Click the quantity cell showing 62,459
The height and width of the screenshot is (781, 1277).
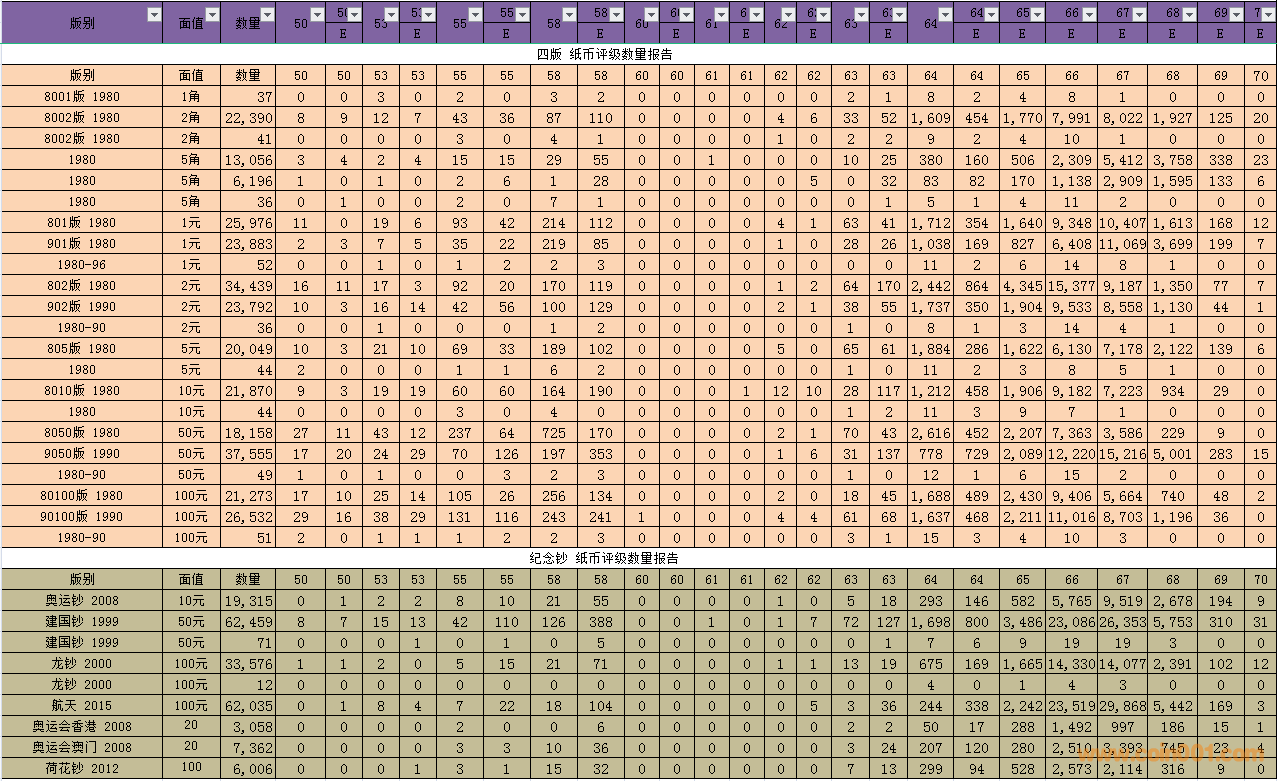click(247, 622)
